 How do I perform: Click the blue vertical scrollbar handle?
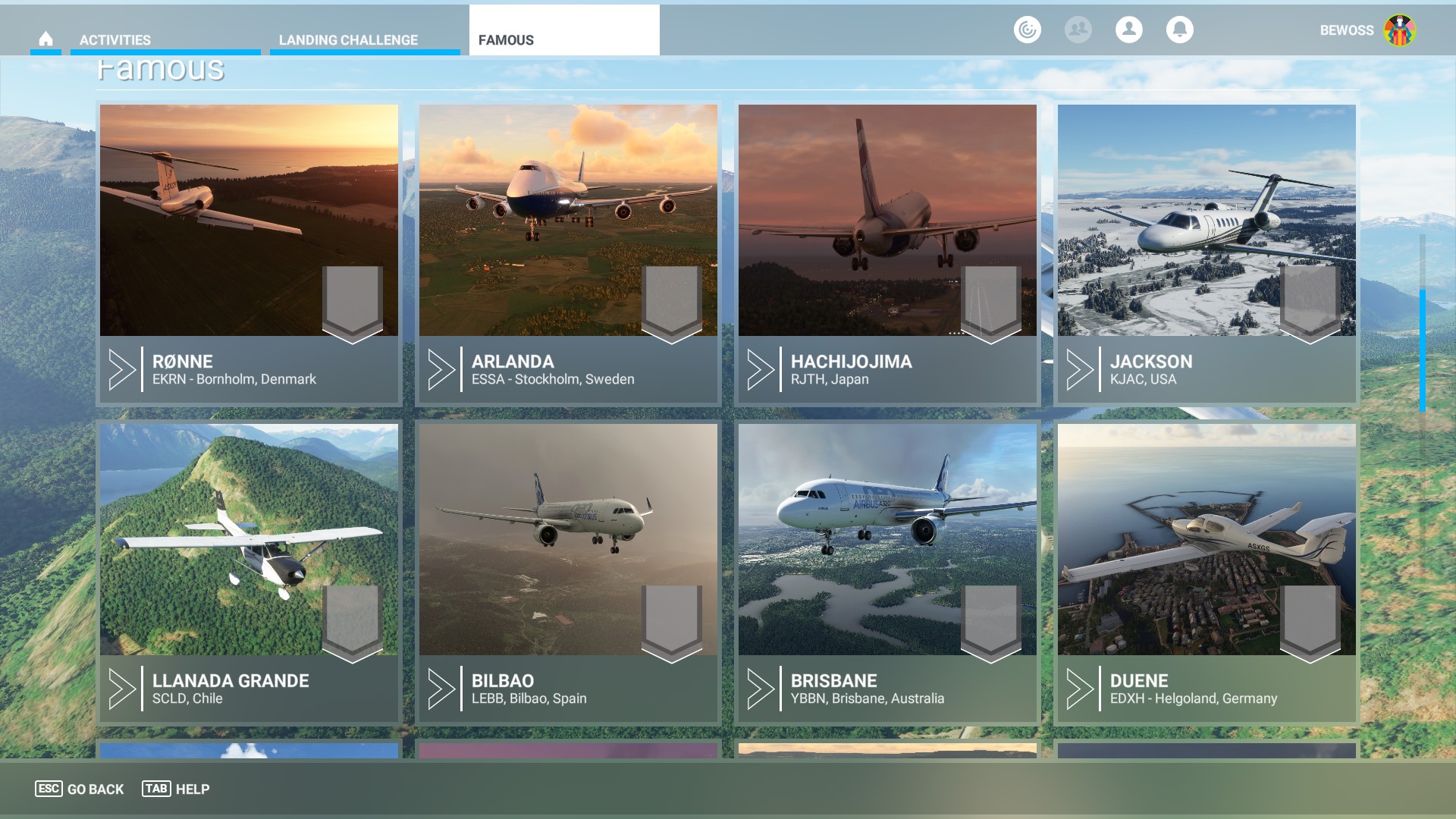(1423, 350)
